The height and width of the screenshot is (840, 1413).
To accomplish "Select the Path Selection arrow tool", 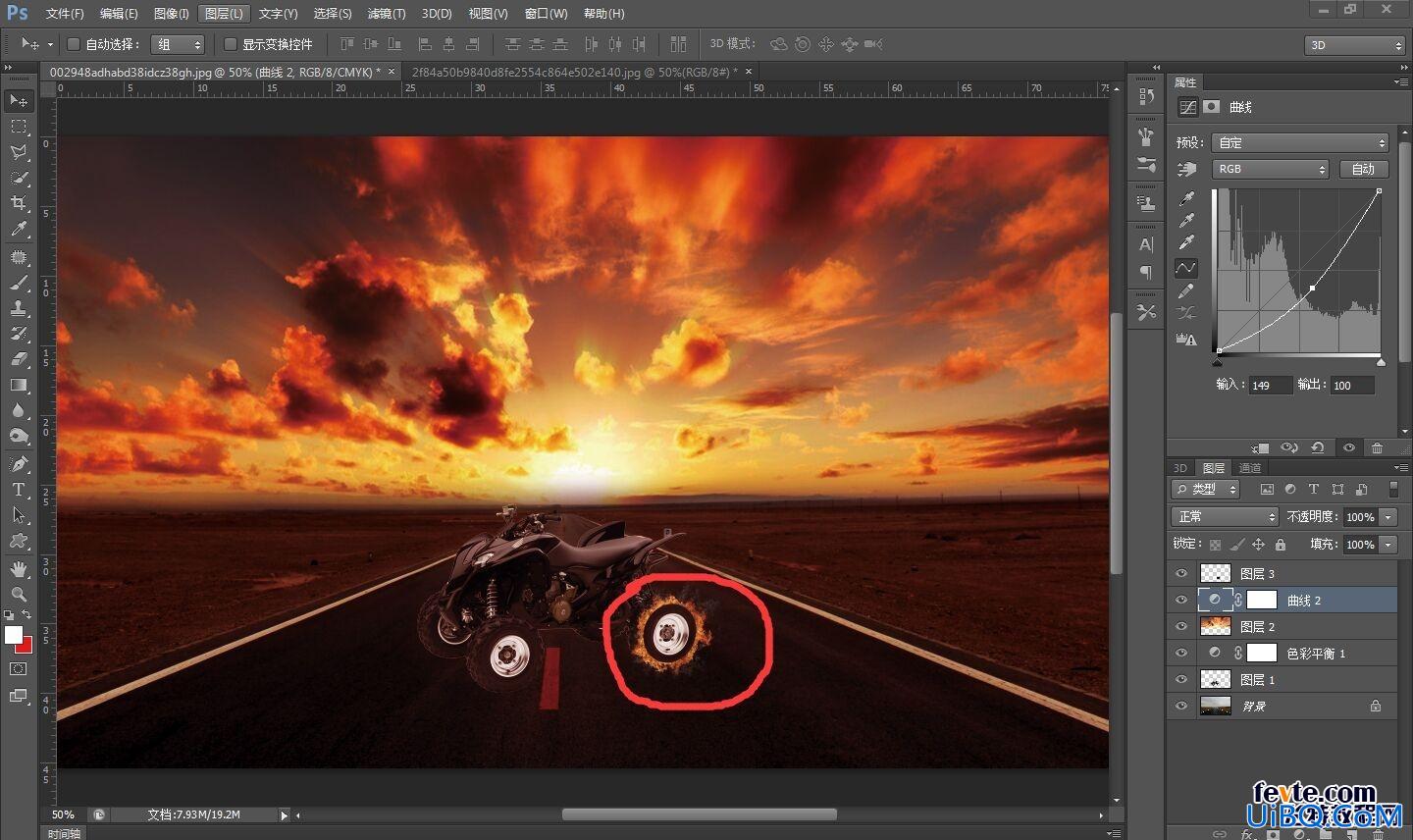I will coord(19,515).
